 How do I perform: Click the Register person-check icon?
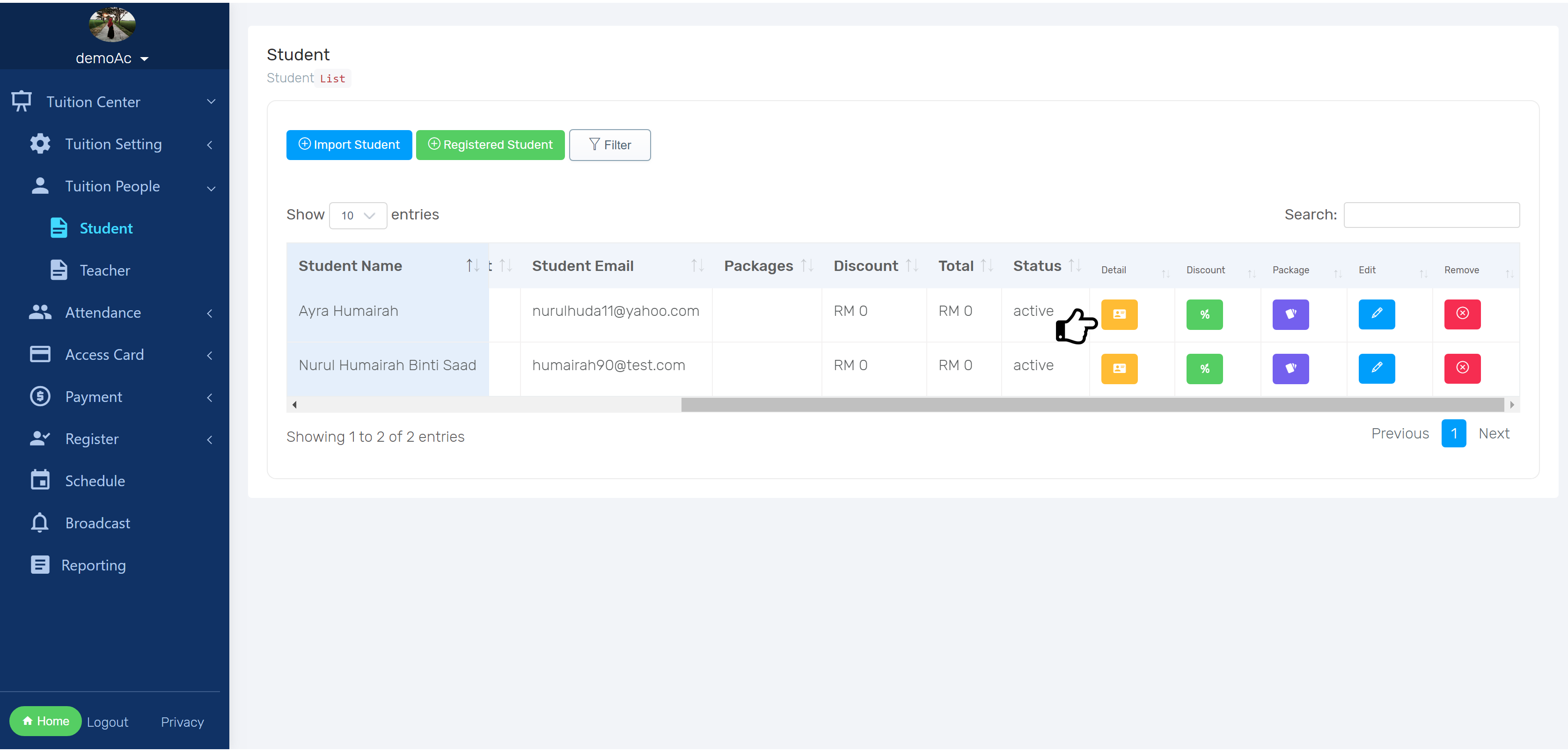(x=40, y=438)
